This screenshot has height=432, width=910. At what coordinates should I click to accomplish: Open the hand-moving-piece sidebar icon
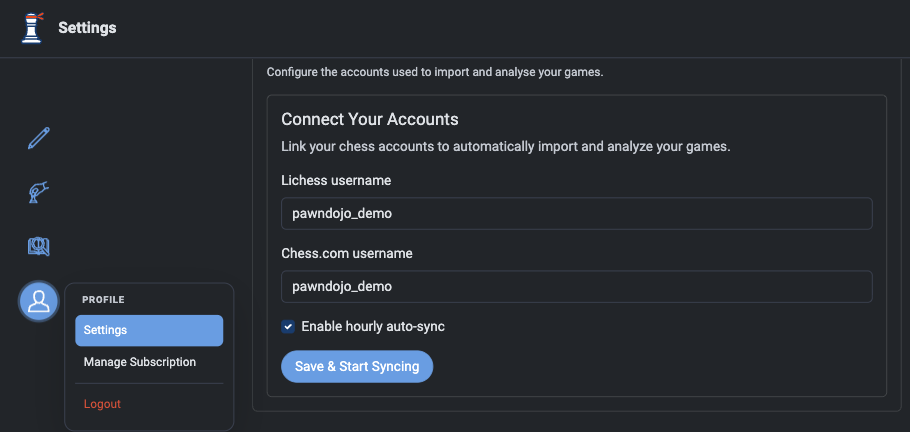[x=39, y=192]
